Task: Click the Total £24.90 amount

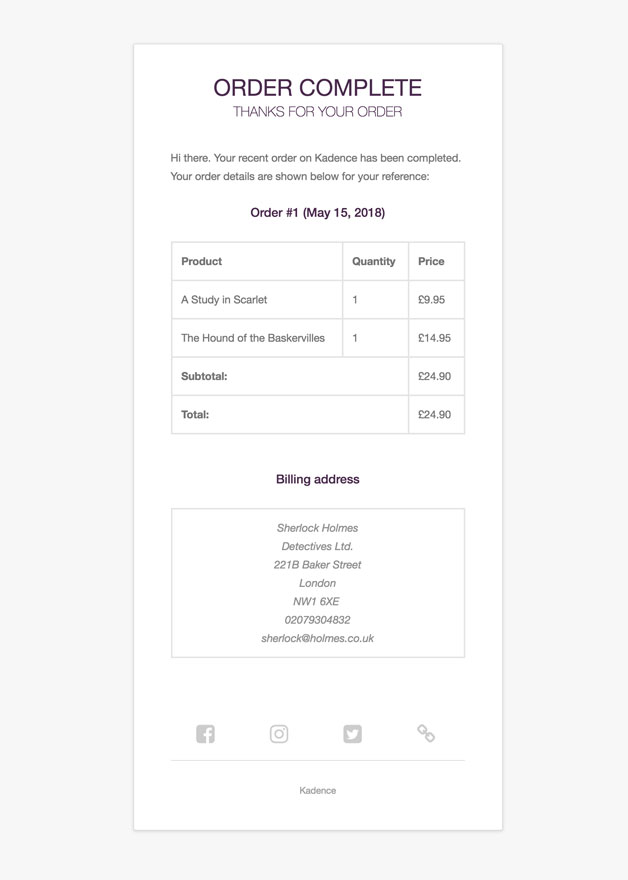Action: (434, 415)
